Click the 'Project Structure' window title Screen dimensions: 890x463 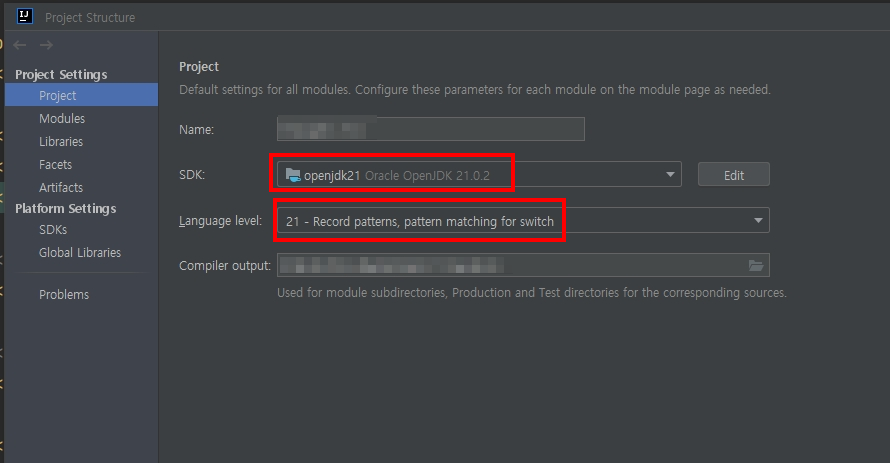(x=90, y=18)
